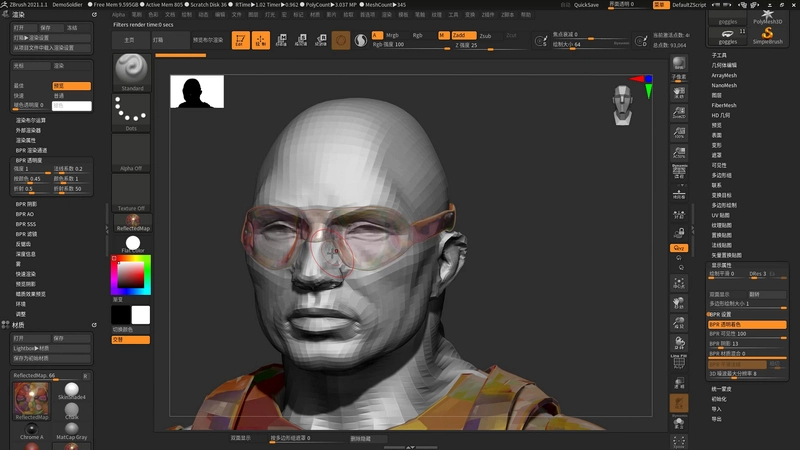Select the black secondary color swatch

121,315
